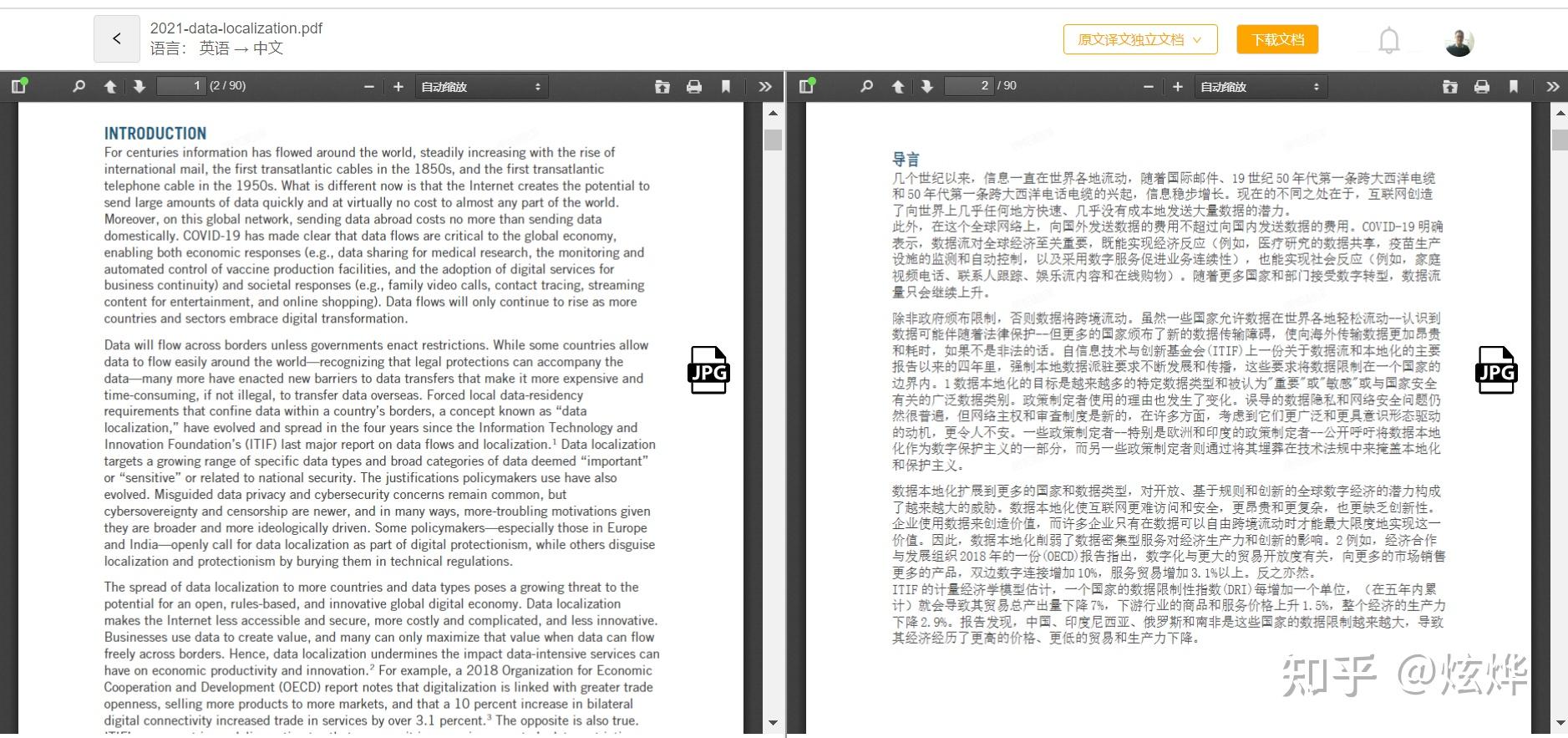
Task: Click right viewer scrollbar thumb
Action: click(1560, 140)
